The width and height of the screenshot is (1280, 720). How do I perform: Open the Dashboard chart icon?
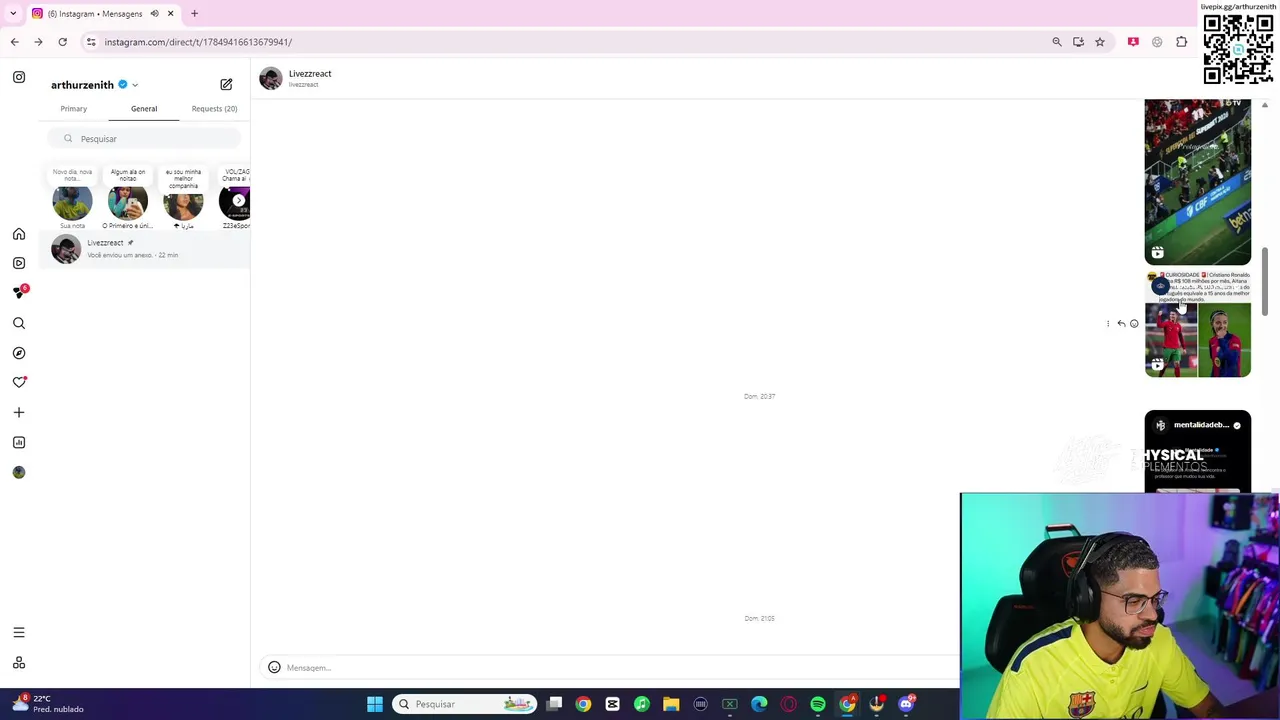click(19, 442)
